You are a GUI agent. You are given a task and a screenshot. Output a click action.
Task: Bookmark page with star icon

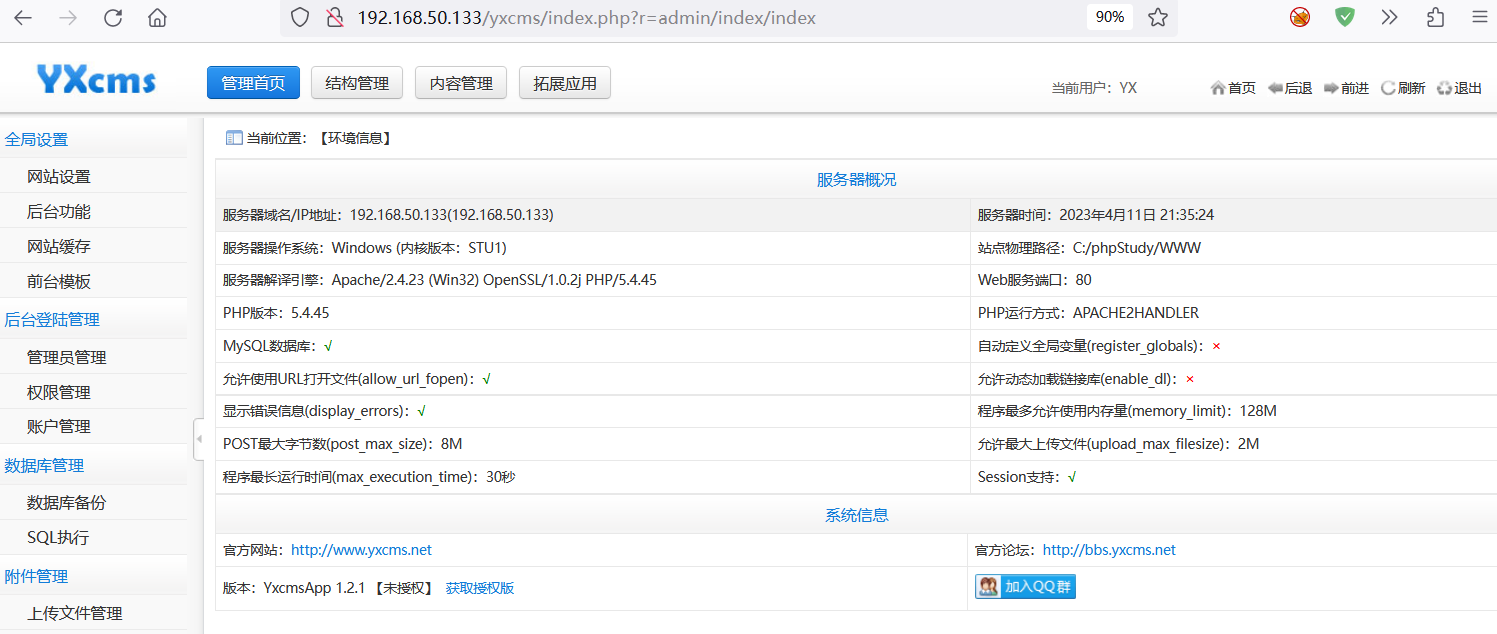(1158, 17)
